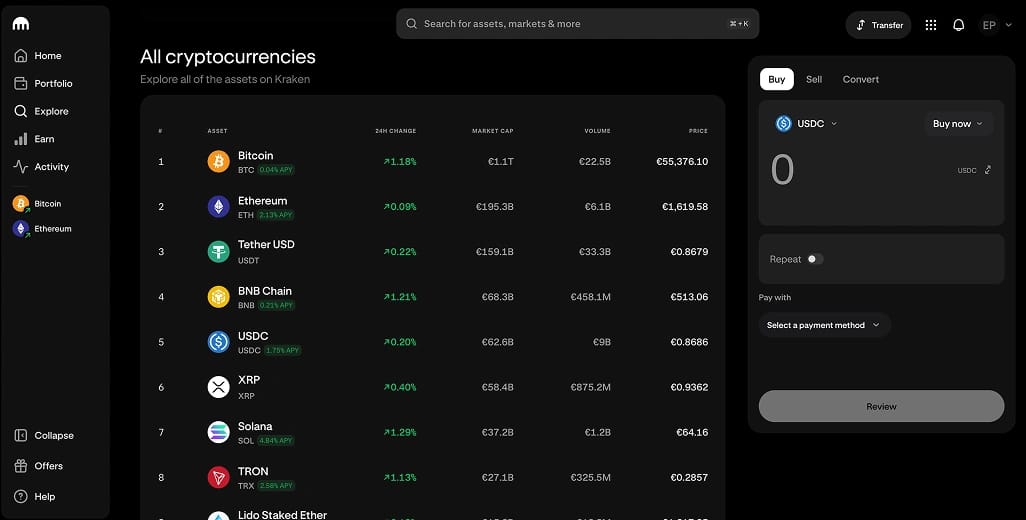Image resolution: width=1026 pixels, height=520 pixels.
Task: Open the Ethereum asset name in the table
Action: point(262,201)
